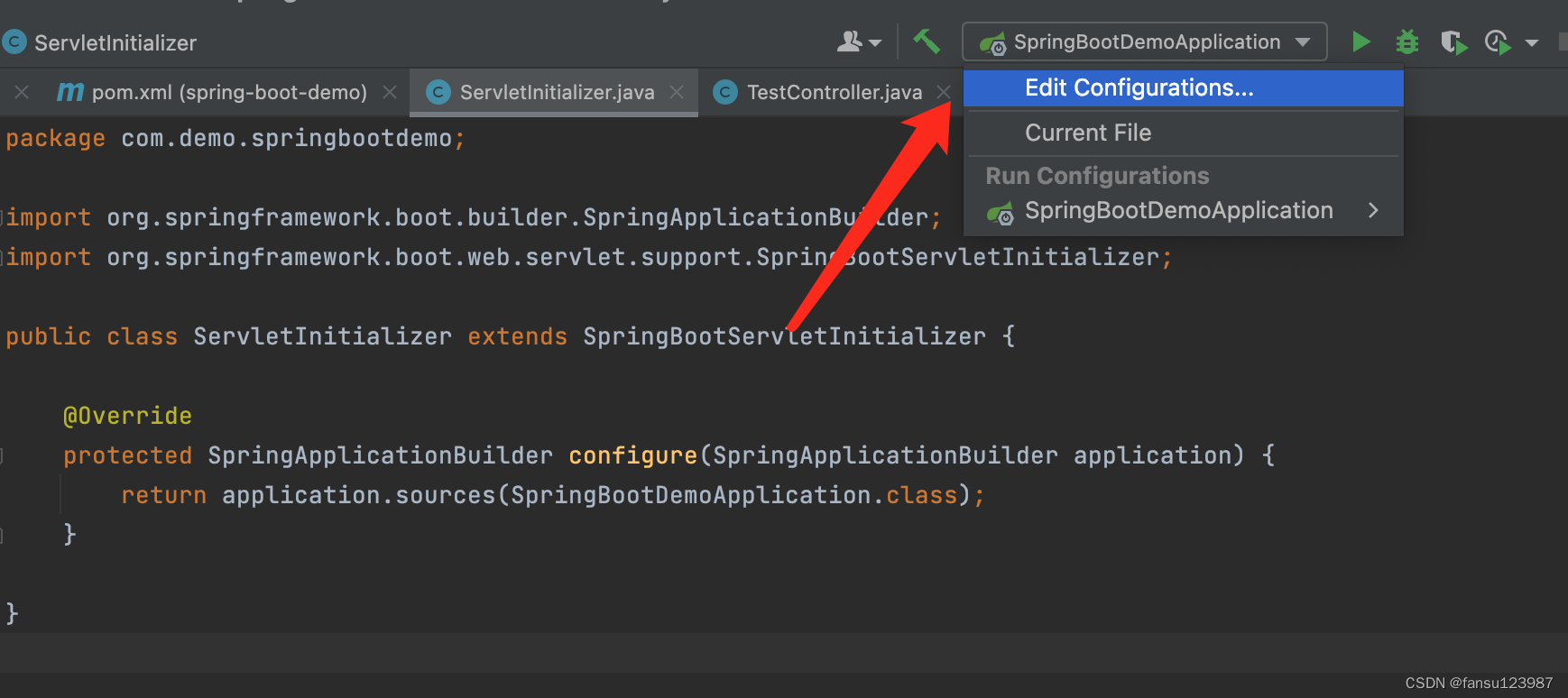The height and width of the screenshot is (698, 1568).
Task: Close the pom.xml editor tab
Action: (x=390, y=92)
